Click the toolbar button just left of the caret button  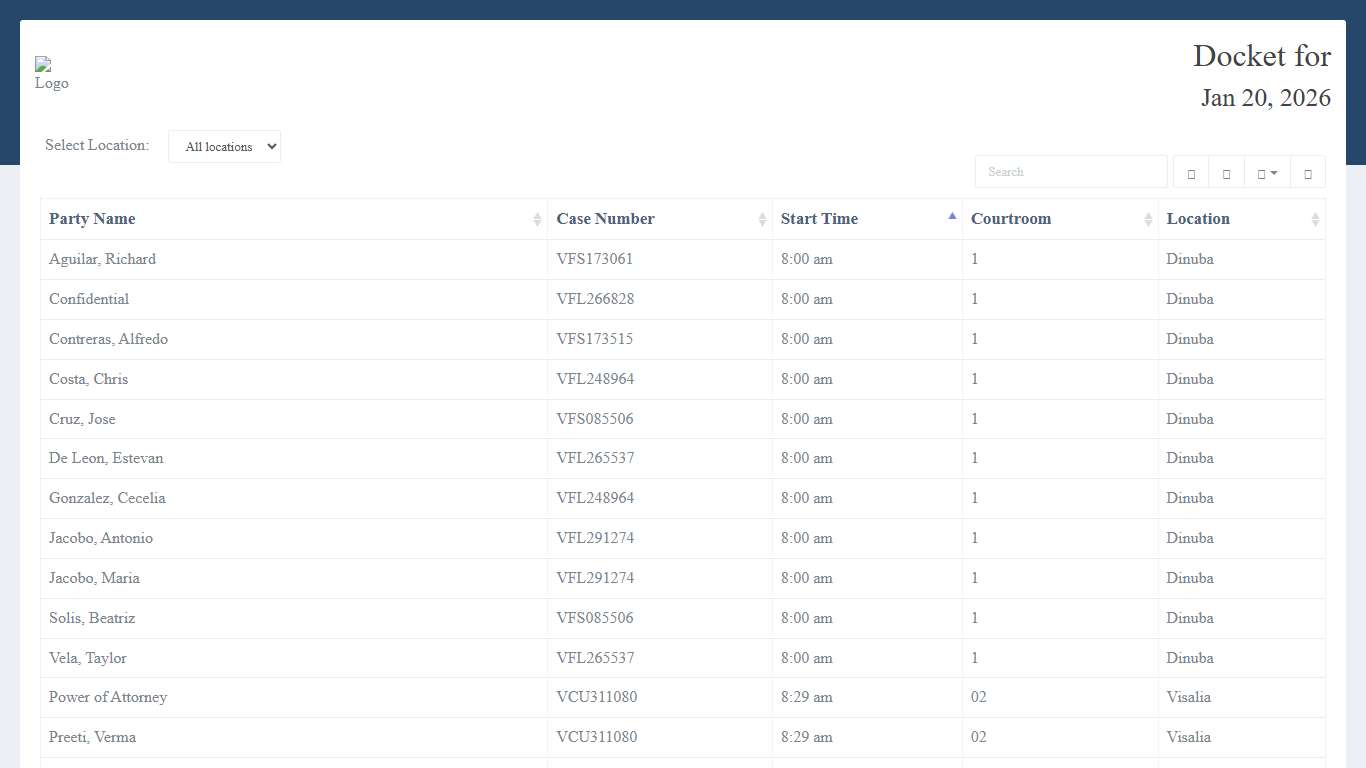pos(1226,172)
